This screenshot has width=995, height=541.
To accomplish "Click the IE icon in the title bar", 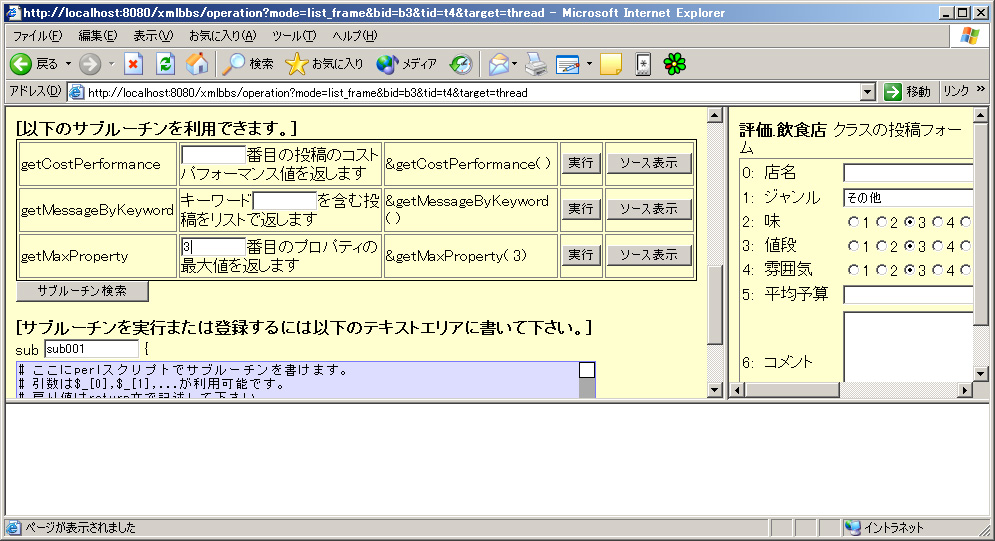I will pyautogui.click(x=13, y=13).
